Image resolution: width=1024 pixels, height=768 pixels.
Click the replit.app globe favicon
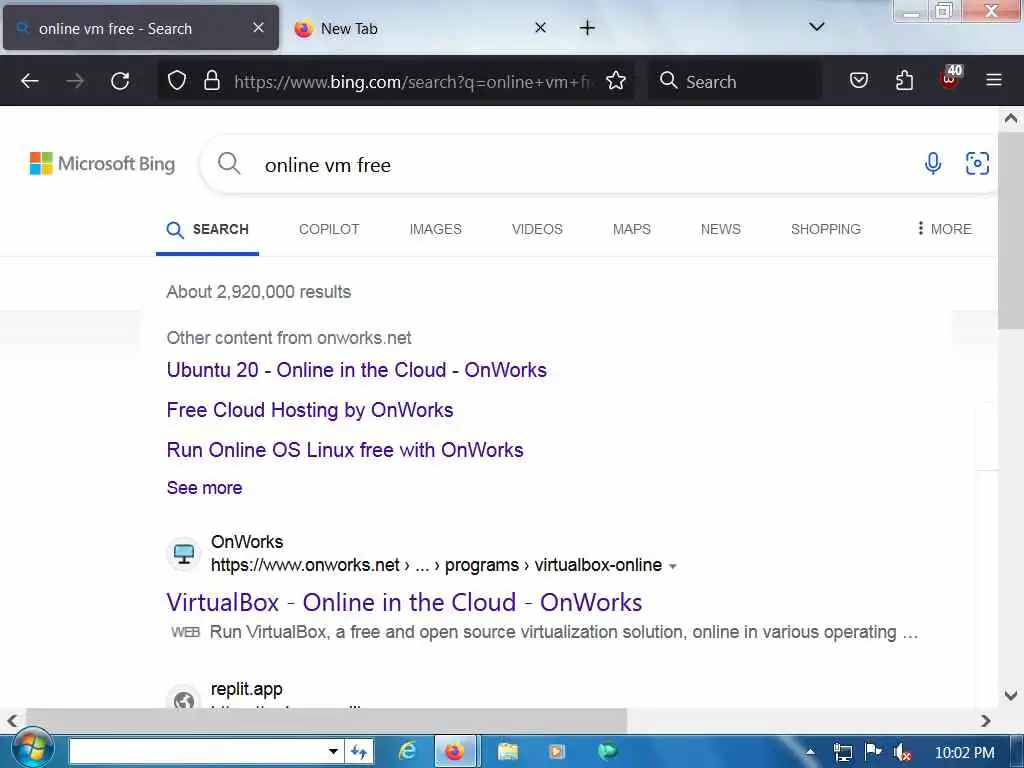pos(184,699)
